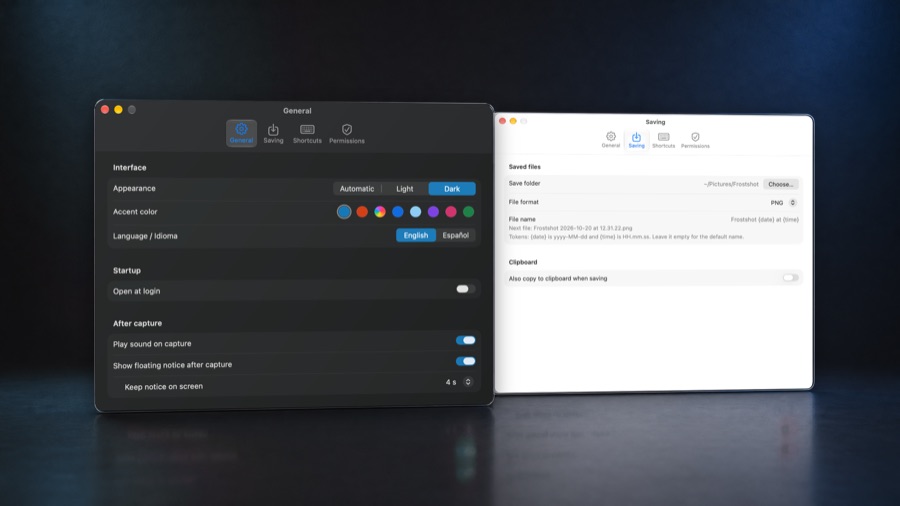Select the green accent color
Screen dimensions: 900x506
(469, 212)
